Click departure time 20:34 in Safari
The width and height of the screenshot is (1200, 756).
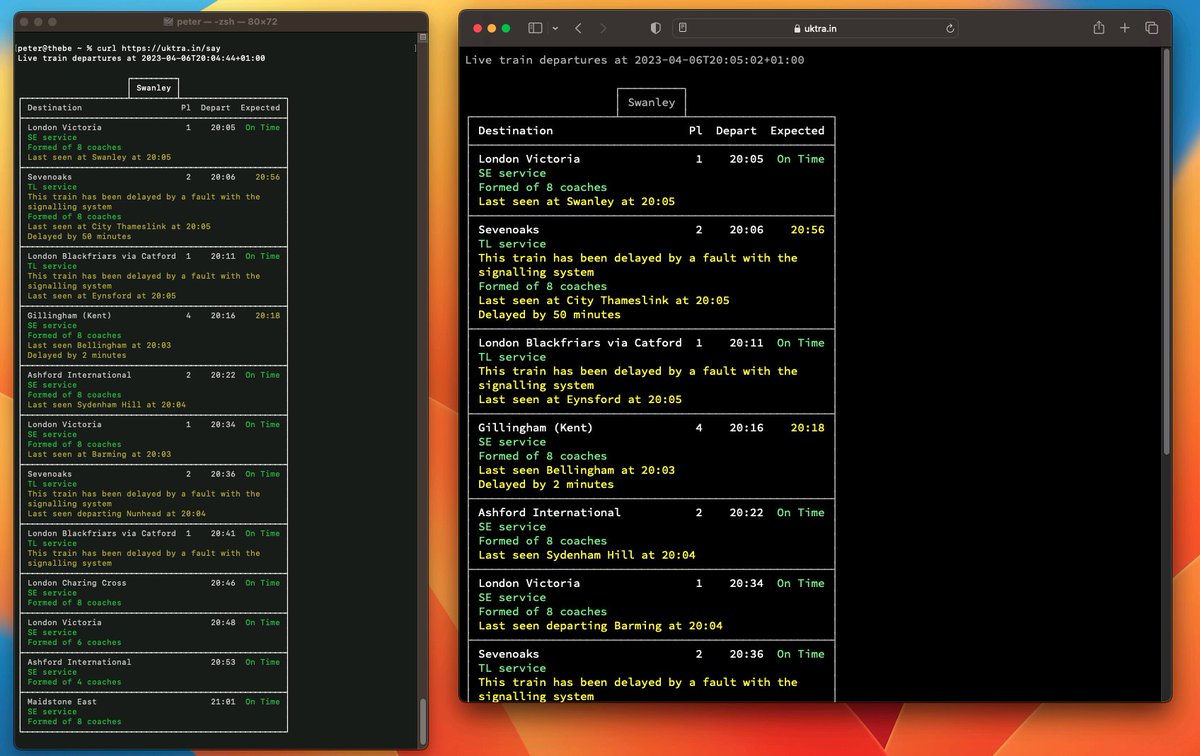click(746, 583)
